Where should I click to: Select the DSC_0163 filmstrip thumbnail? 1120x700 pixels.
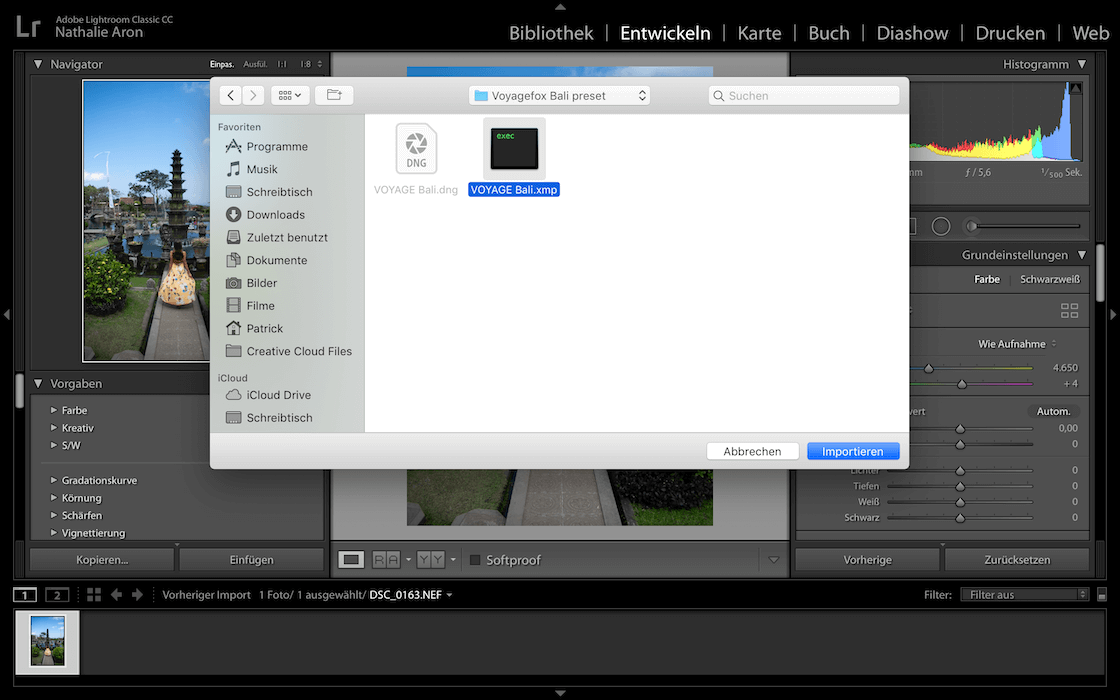point(48,641)
